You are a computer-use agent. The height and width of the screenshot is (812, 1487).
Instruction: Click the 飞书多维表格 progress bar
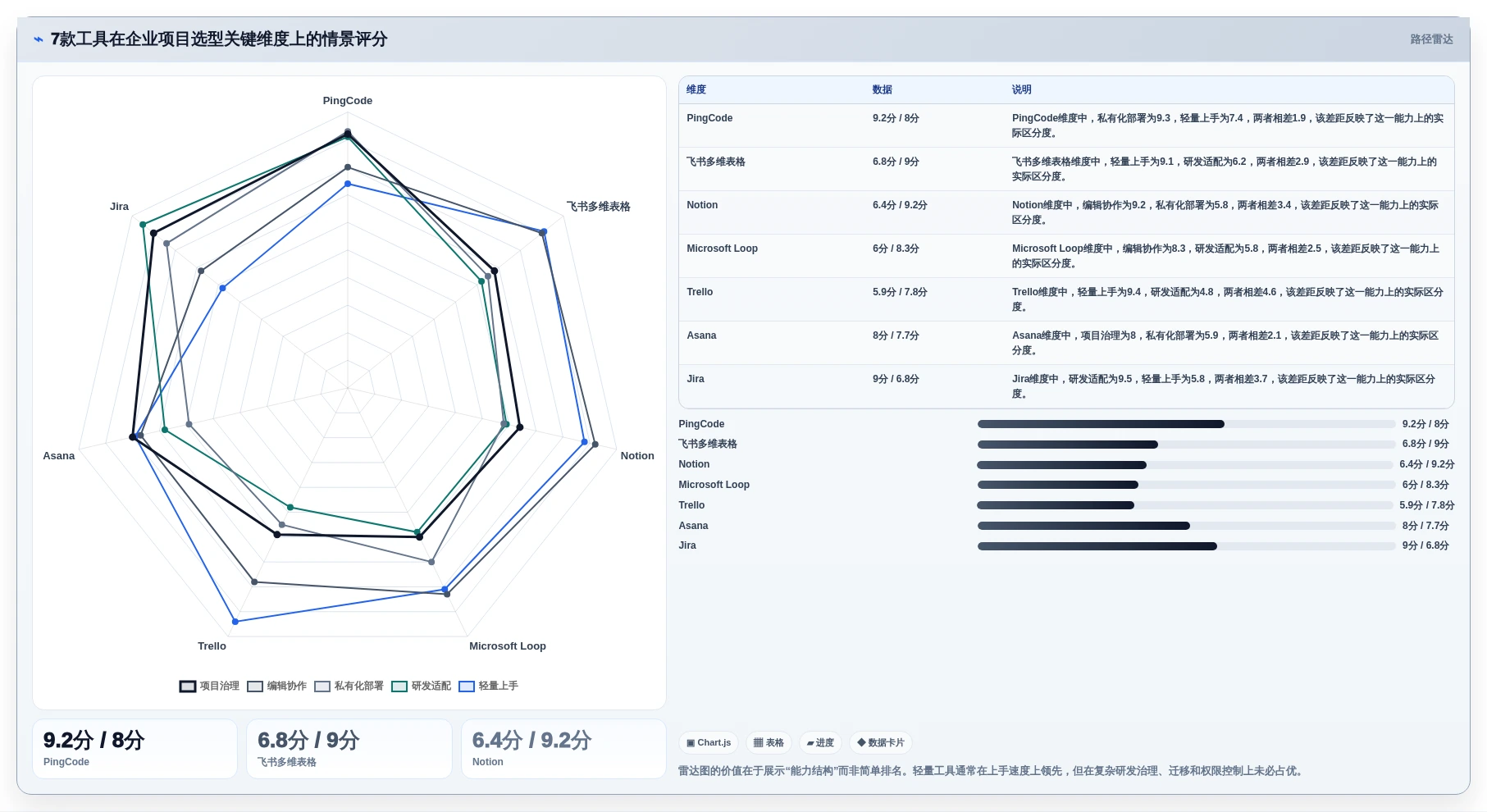1186,445
